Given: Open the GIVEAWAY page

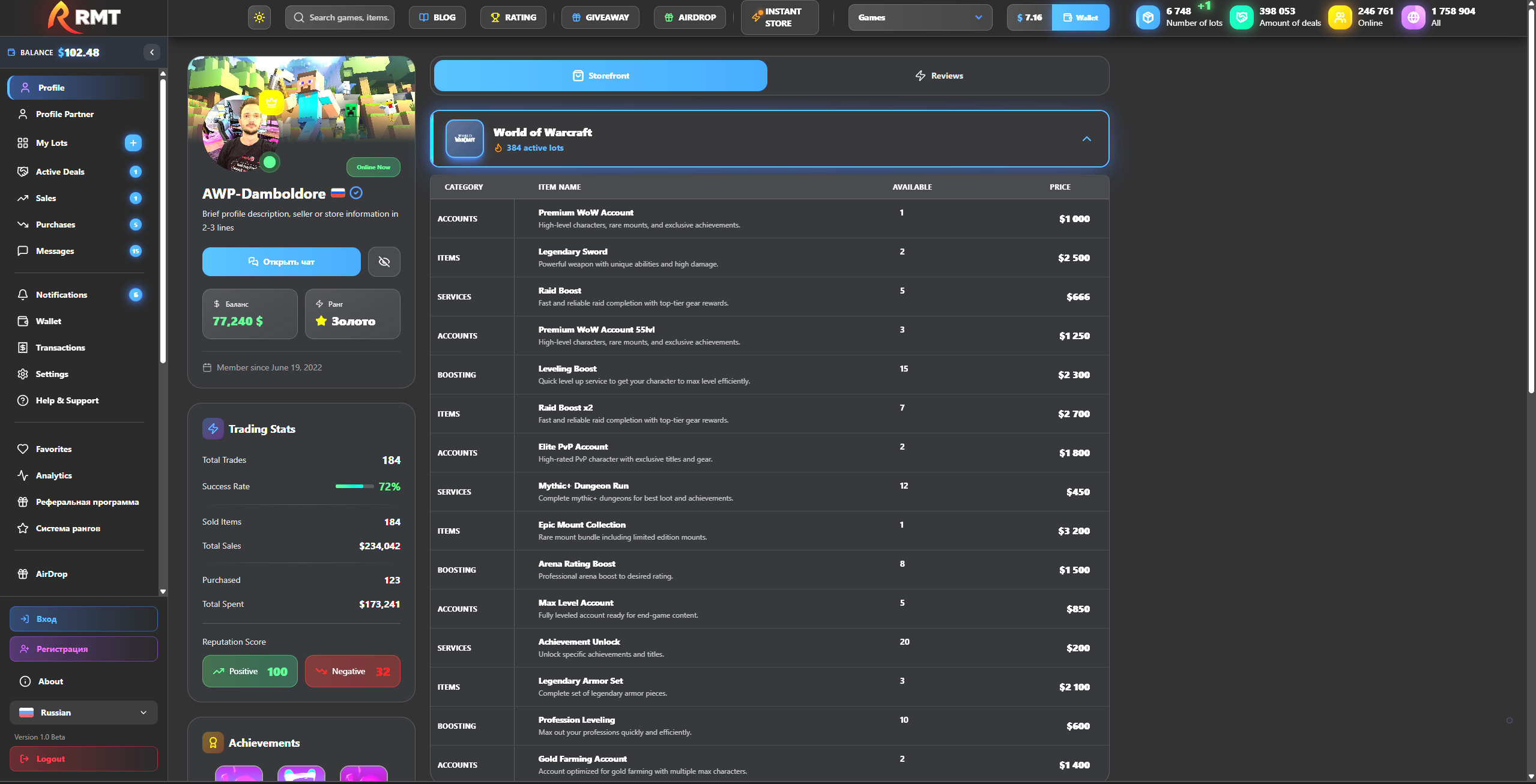Looking at the screenshot, I should 600,17.
